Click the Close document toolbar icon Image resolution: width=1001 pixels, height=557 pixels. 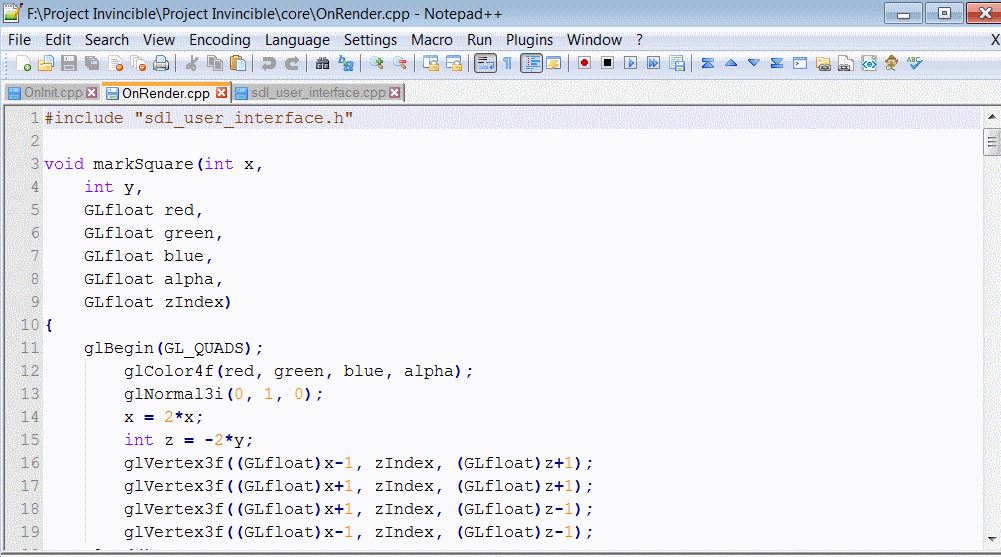click(x=116, y=63)
